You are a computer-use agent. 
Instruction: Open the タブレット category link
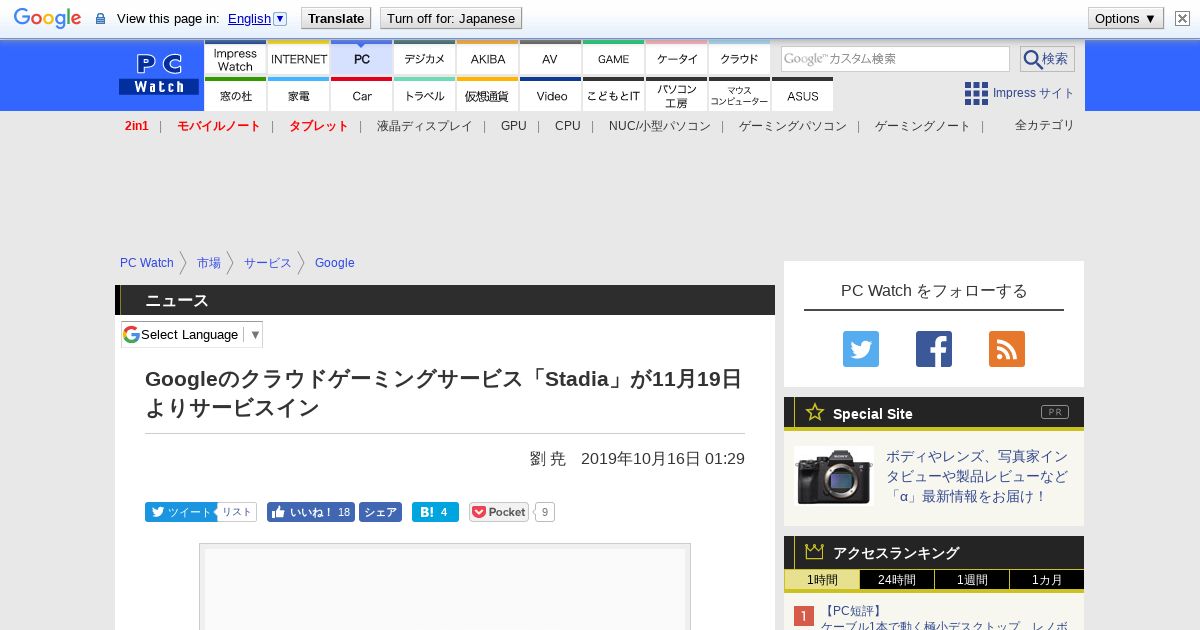click(x=319, y=126)
